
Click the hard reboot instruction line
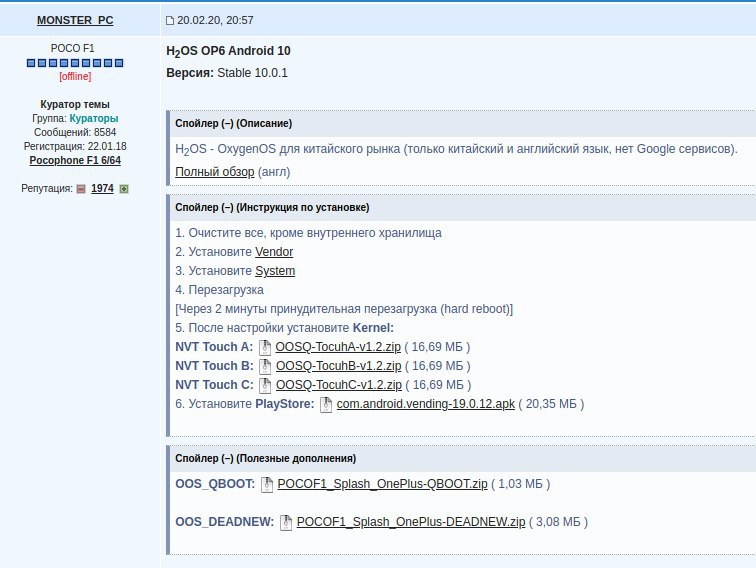[344, 309]
